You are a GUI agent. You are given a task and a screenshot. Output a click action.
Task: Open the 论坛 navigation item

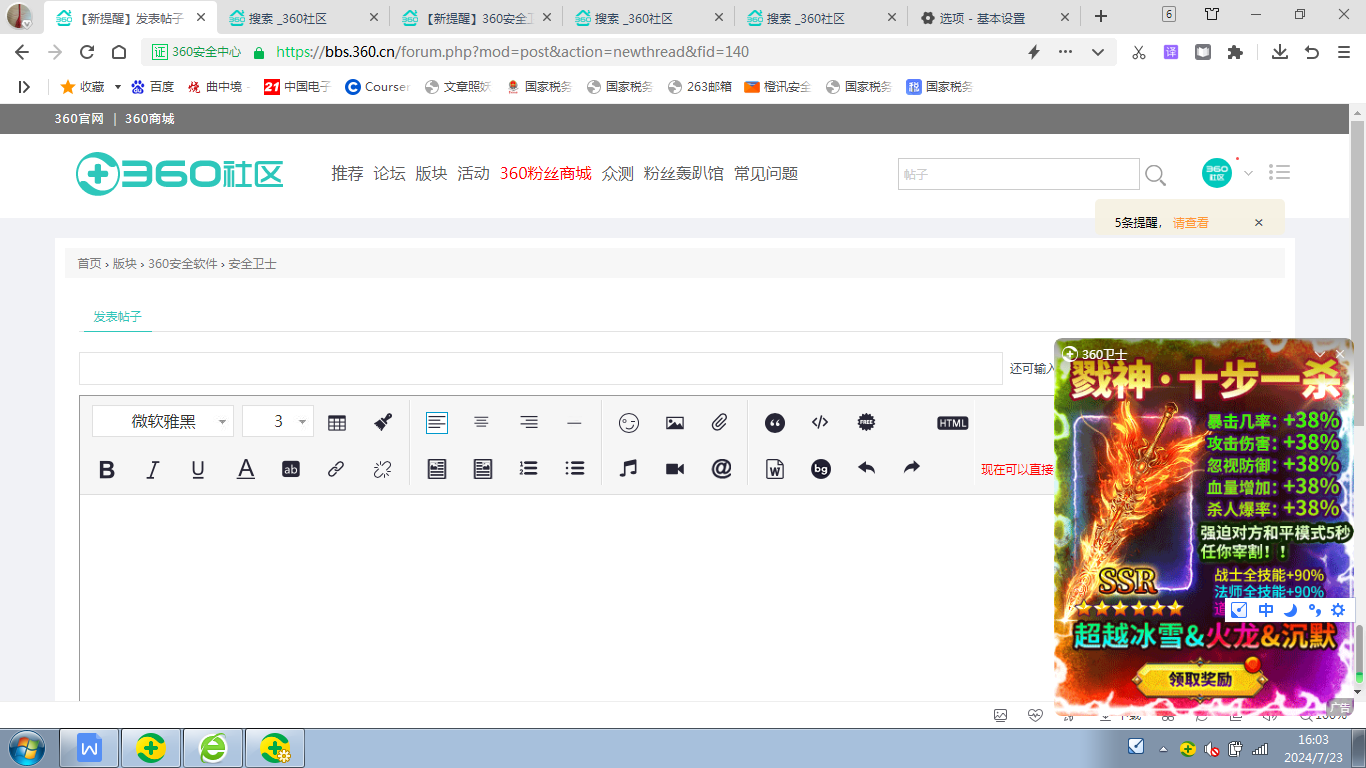[x=390, y=174]
